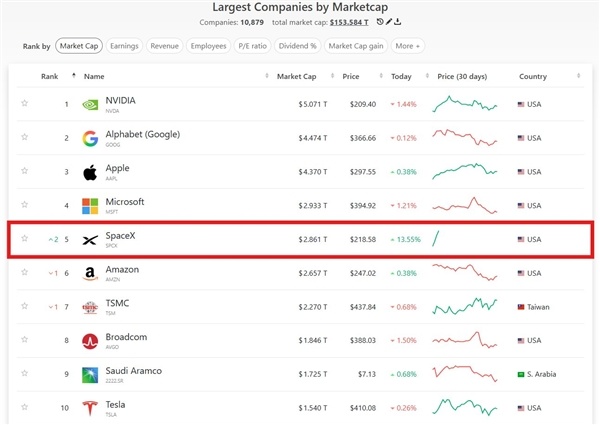Toggle the favorite star for Microsoft
Image resolution: width=600 pixels, height=425 pixels.
click(24, 204)
